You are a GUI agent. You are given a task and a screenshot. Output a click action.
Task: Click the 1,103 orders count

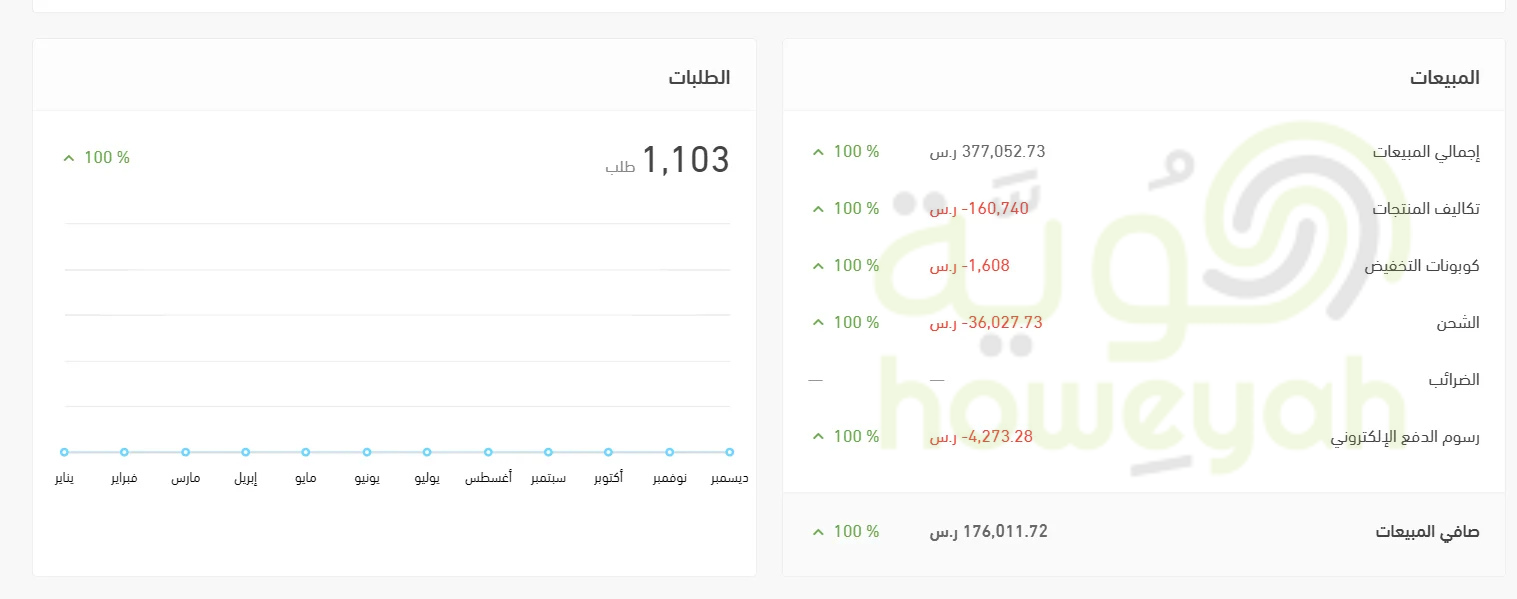(685, 160)
